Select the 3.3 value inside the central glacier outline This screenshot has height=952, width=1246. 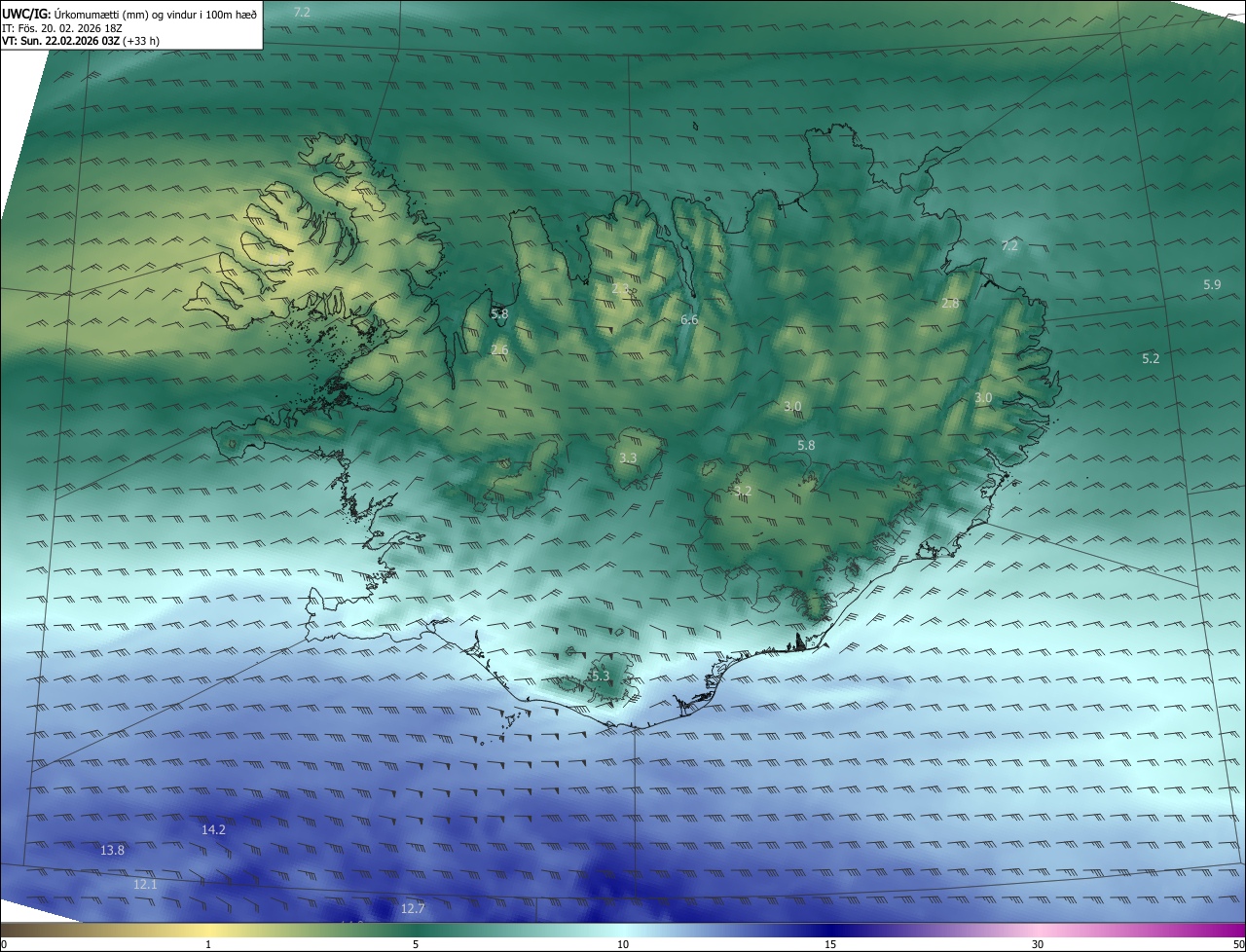[x=628, y=458]
